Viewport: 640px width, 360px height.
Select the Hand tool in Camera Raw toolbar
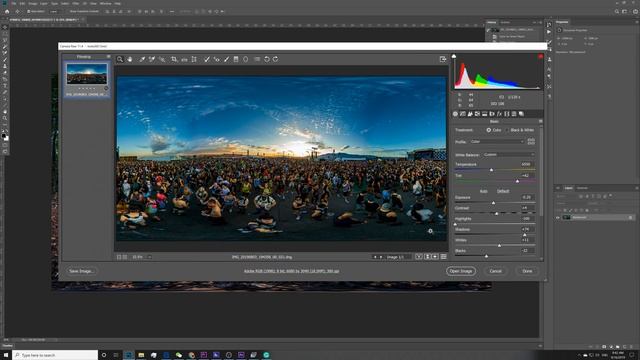point(130,60)
